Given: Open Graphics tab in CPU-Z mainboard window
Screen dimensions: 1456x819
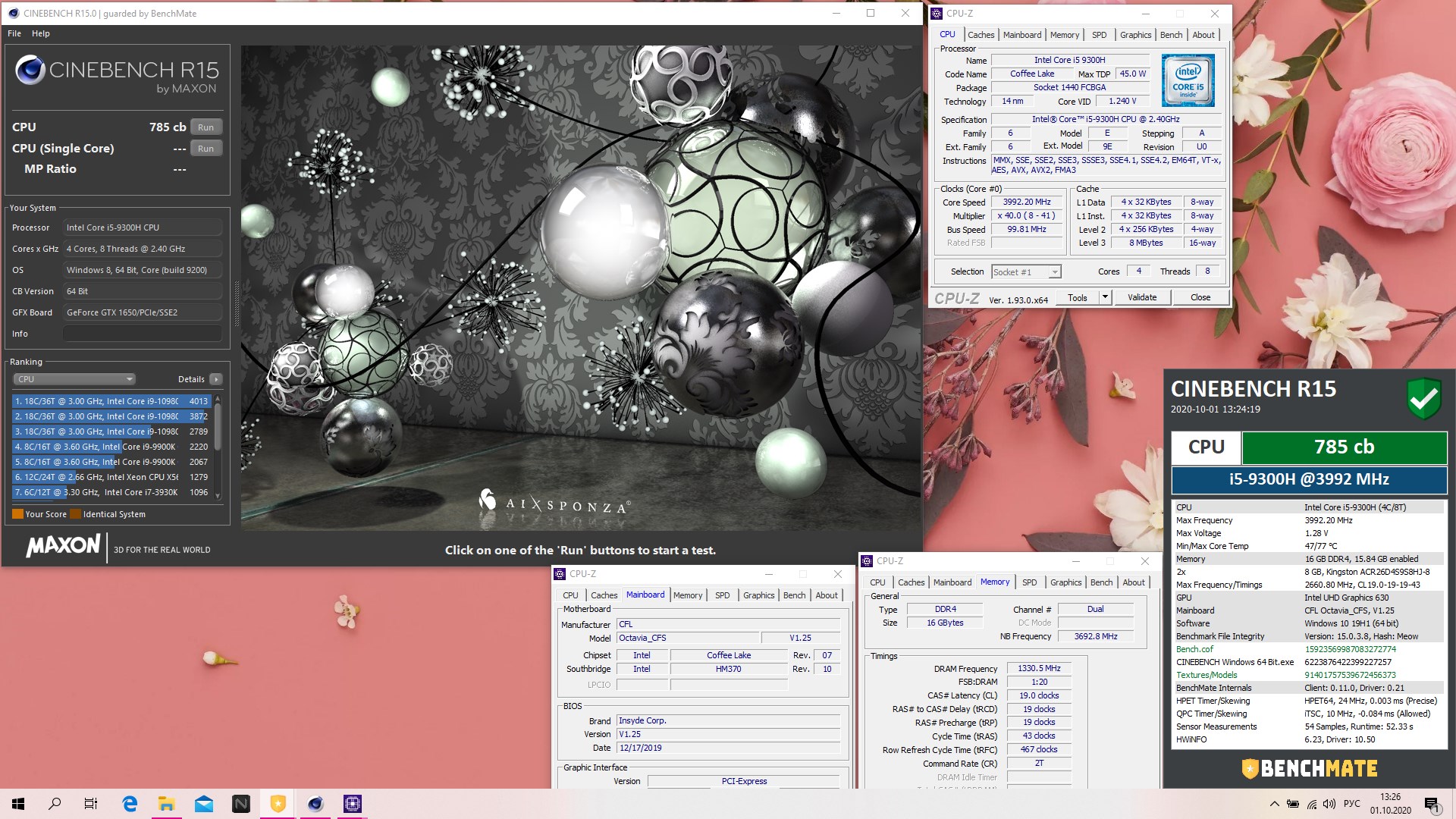Looking at the screenshot, I should pos(758,595).
